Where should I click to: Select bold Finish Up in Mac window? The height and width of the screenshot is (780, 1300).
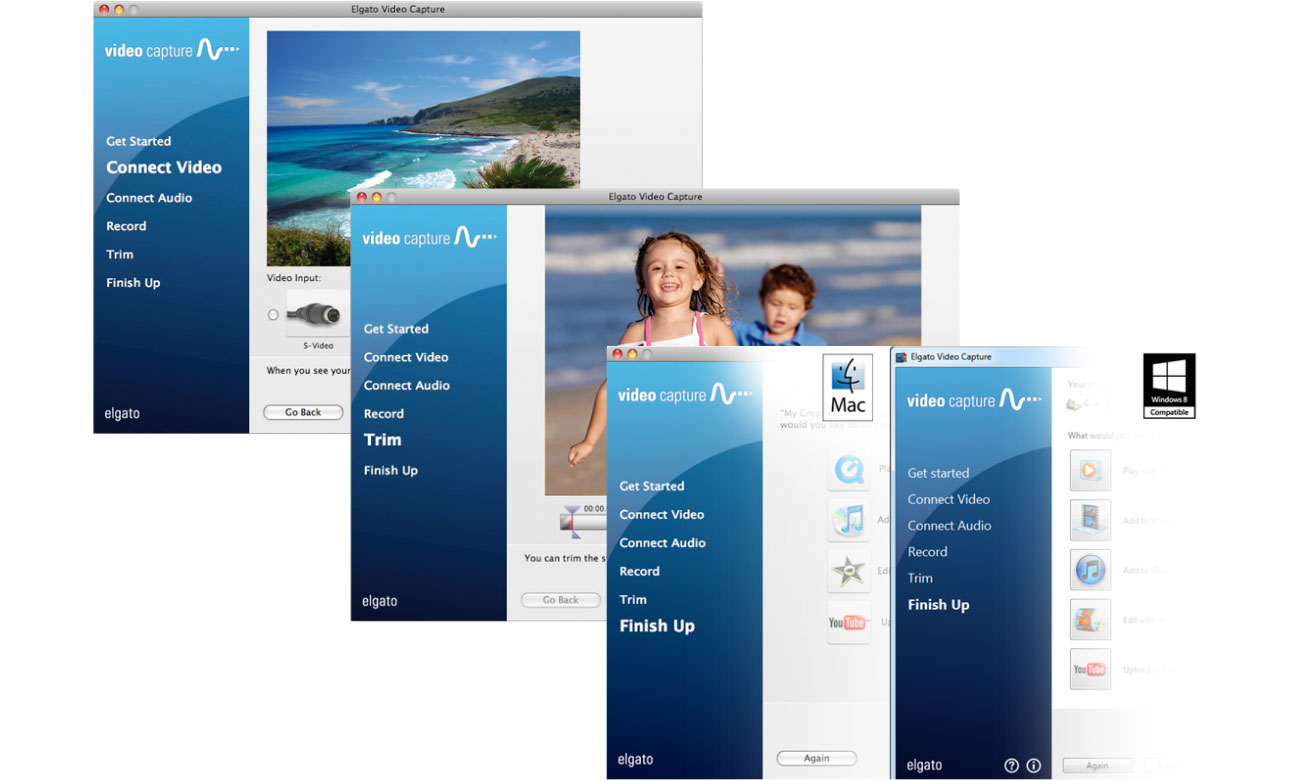tap(657, 626)
